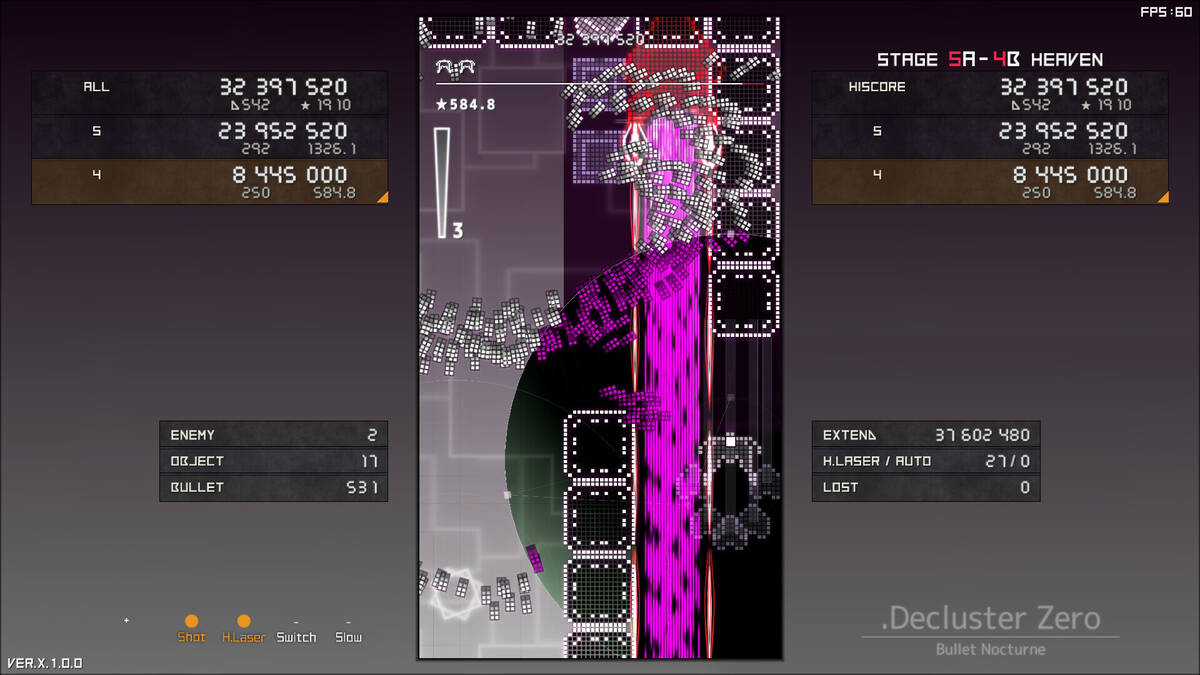Viewport: 1200px width, 675px height.
Task: Click the score readout at top of playfield
Action: pos(600,39)
